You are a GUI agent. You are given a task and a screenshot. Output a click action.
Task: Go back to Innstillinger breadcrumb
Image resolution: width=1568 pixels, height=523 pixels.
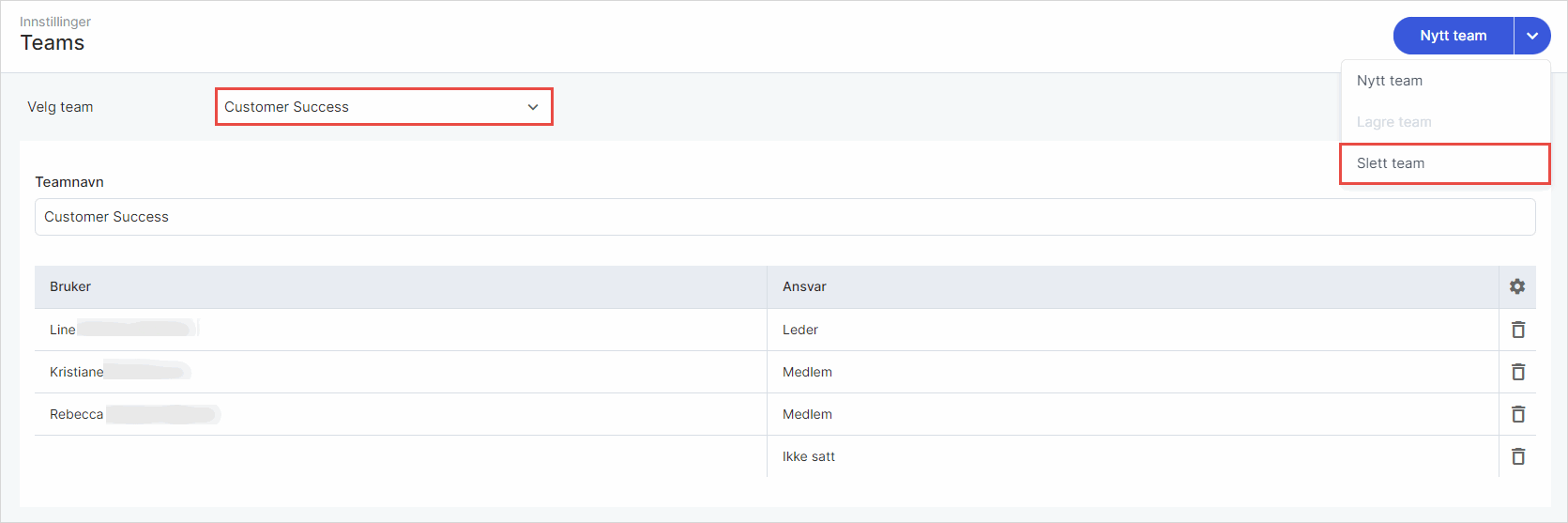(55, 22)
